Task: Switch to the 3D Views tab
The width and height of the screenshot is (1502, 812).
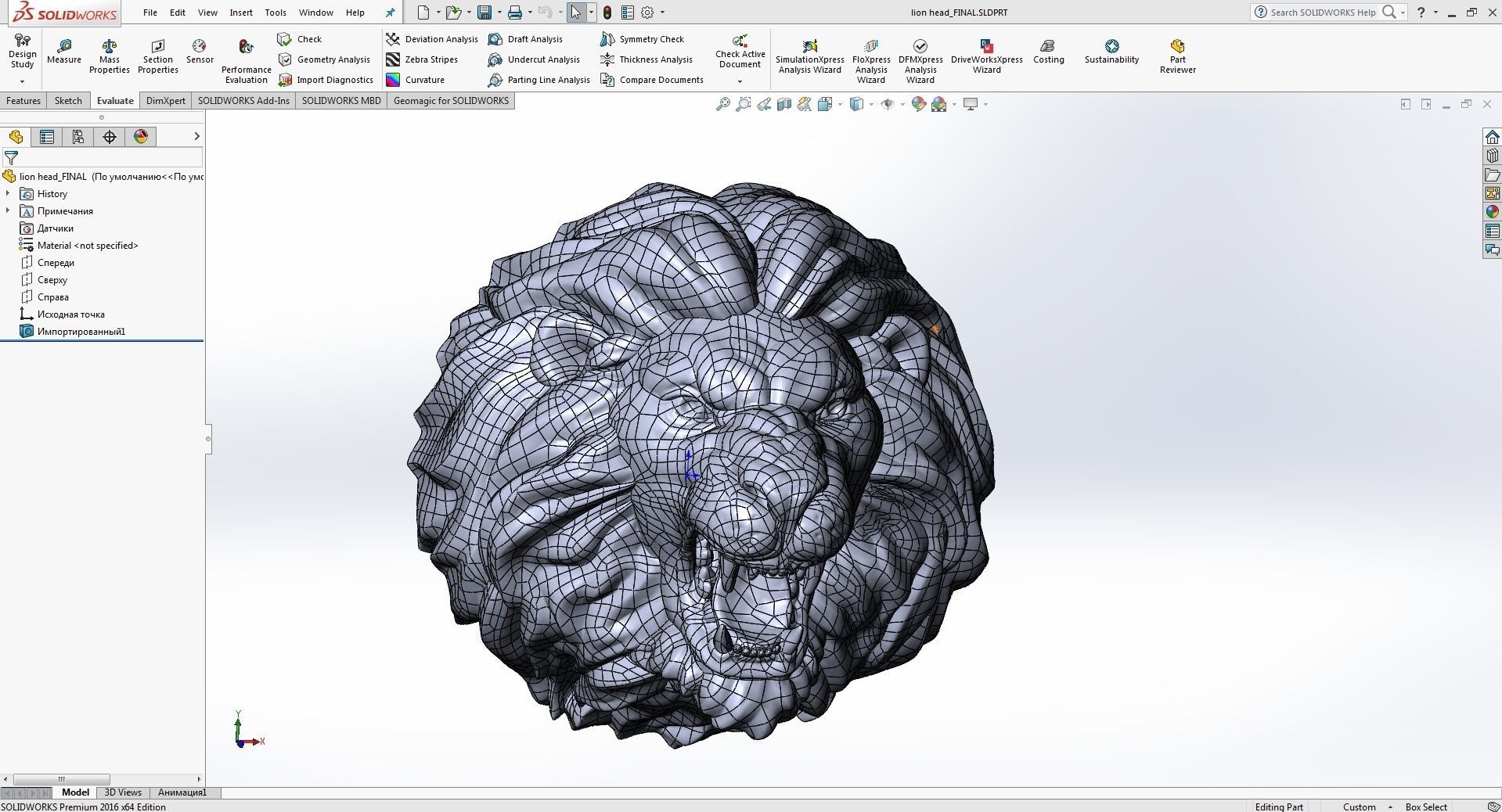Action: pyautogui.click(x=123, y=792)
